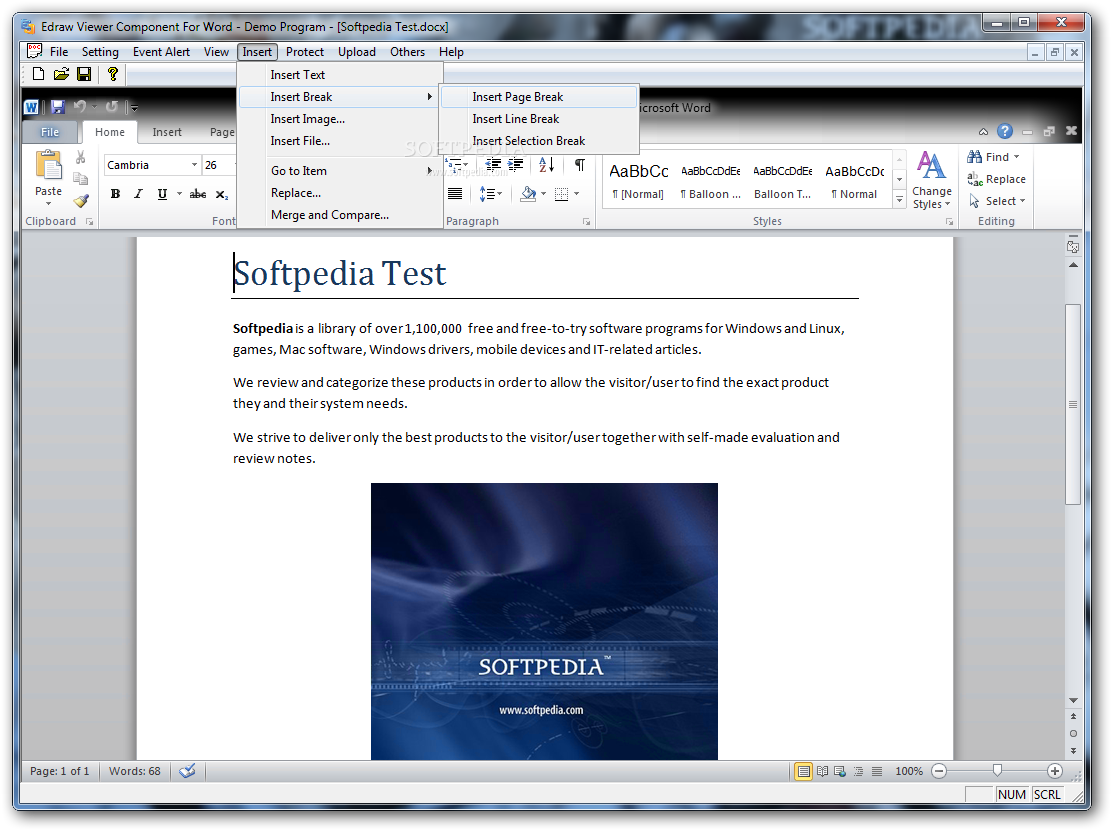This screenshot has height=831, width=1112.
Task: Click the Outline view icon
Action: [x=858, y=771]
